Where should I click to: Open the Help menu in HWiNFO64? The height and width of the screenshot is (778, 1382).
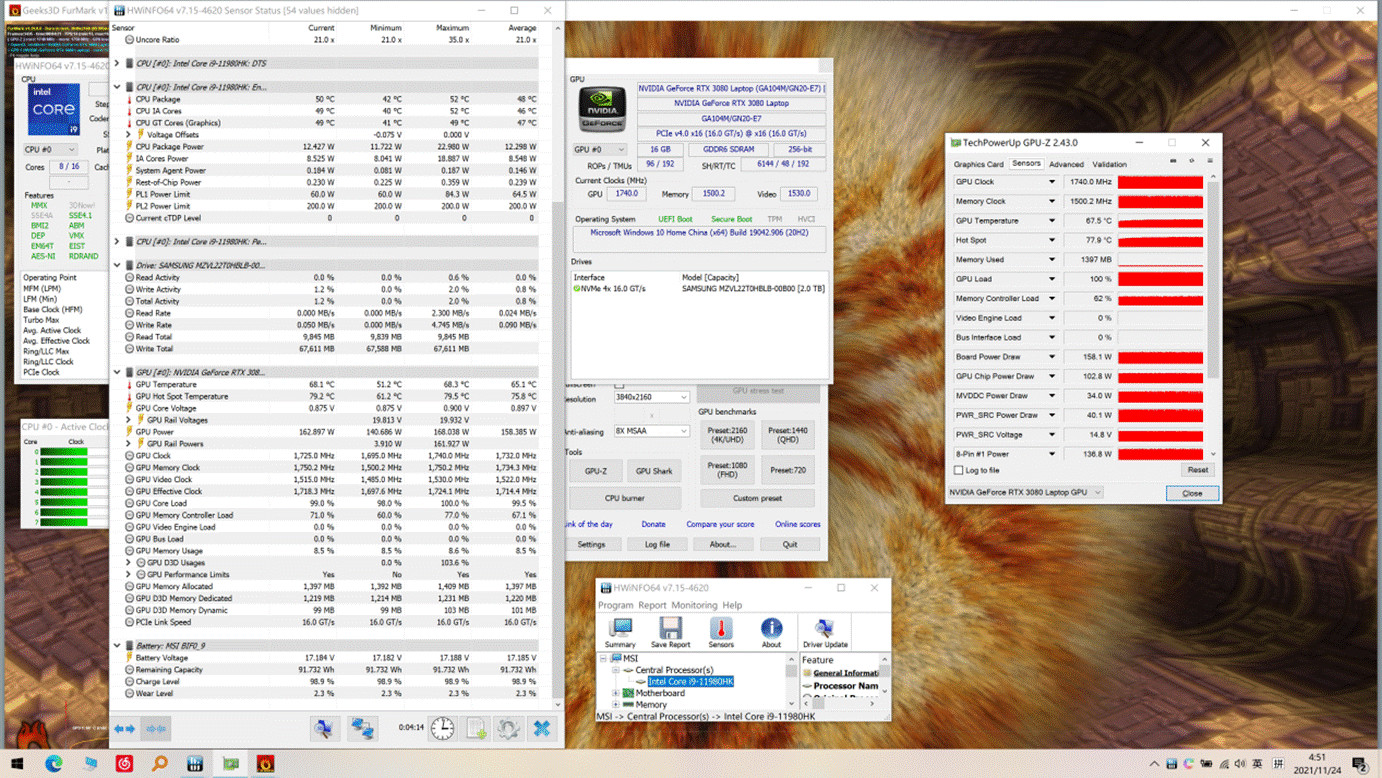(x=732, y=605)
